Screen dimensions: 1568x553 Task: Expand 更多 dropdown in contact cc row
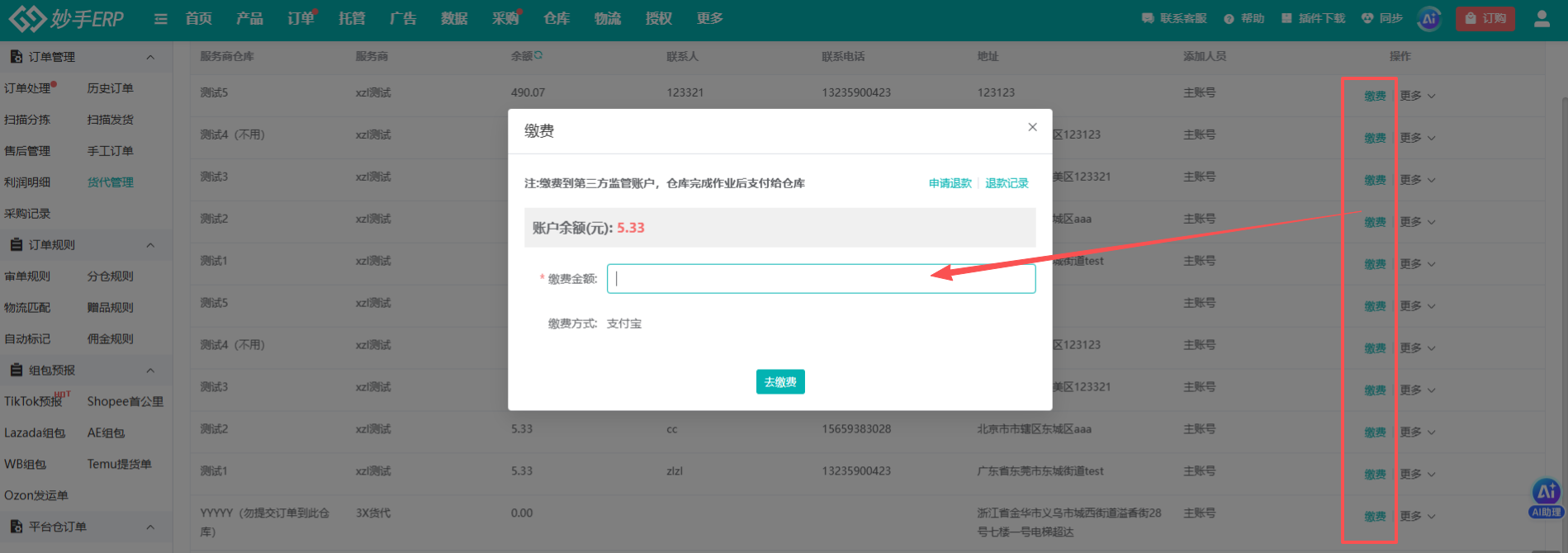click(x=1418, y=432)
